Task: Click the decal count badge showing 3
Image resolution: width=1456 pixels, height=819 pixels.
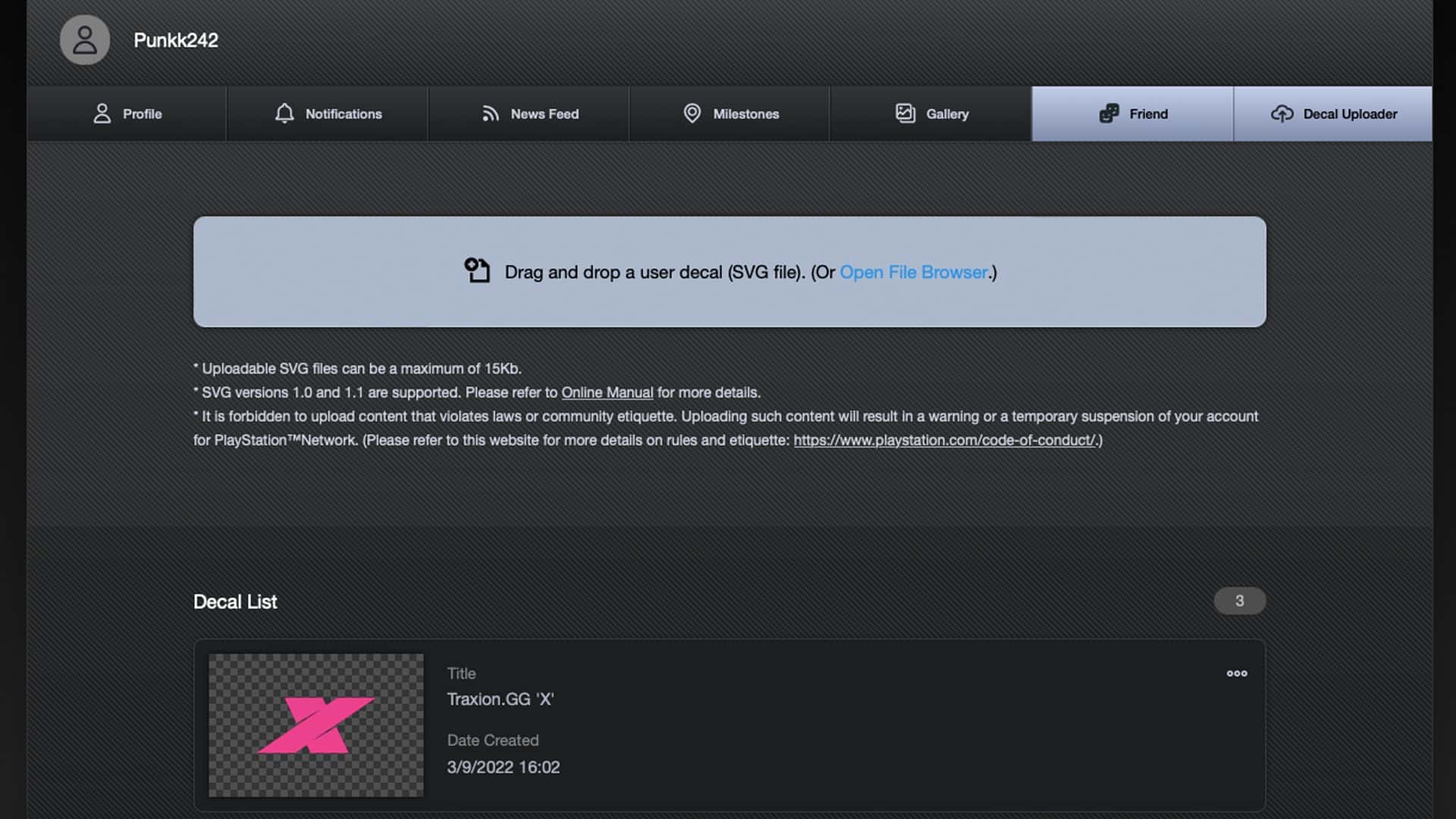Action: click(1240, 601)
